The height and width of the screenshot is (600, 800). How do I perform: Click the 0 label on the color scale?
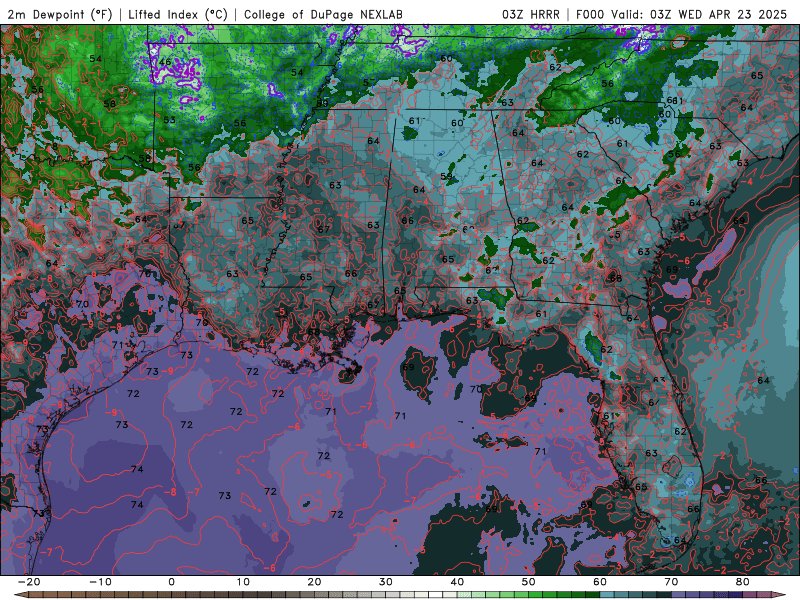pyautogui.click(x=171, y=582)
